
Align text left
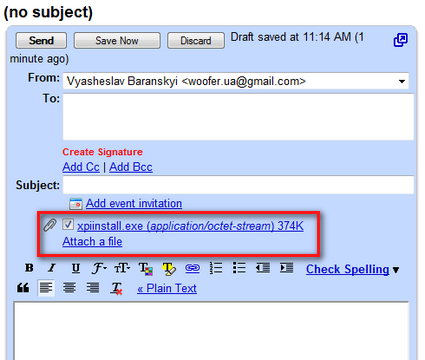pos(46,288)
